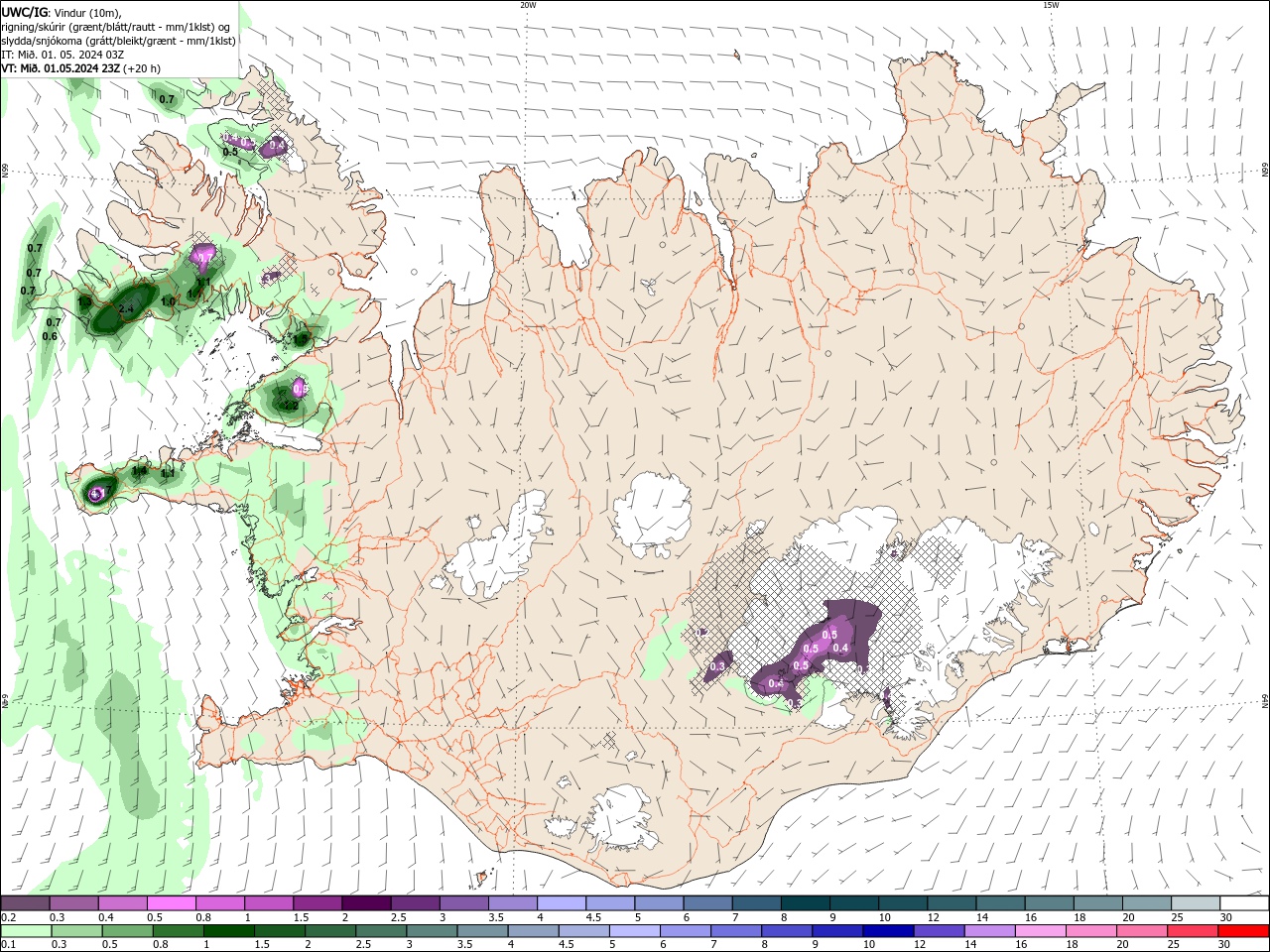Click the navy blue 10 mm rain legend swatch

tap(886, 931)
